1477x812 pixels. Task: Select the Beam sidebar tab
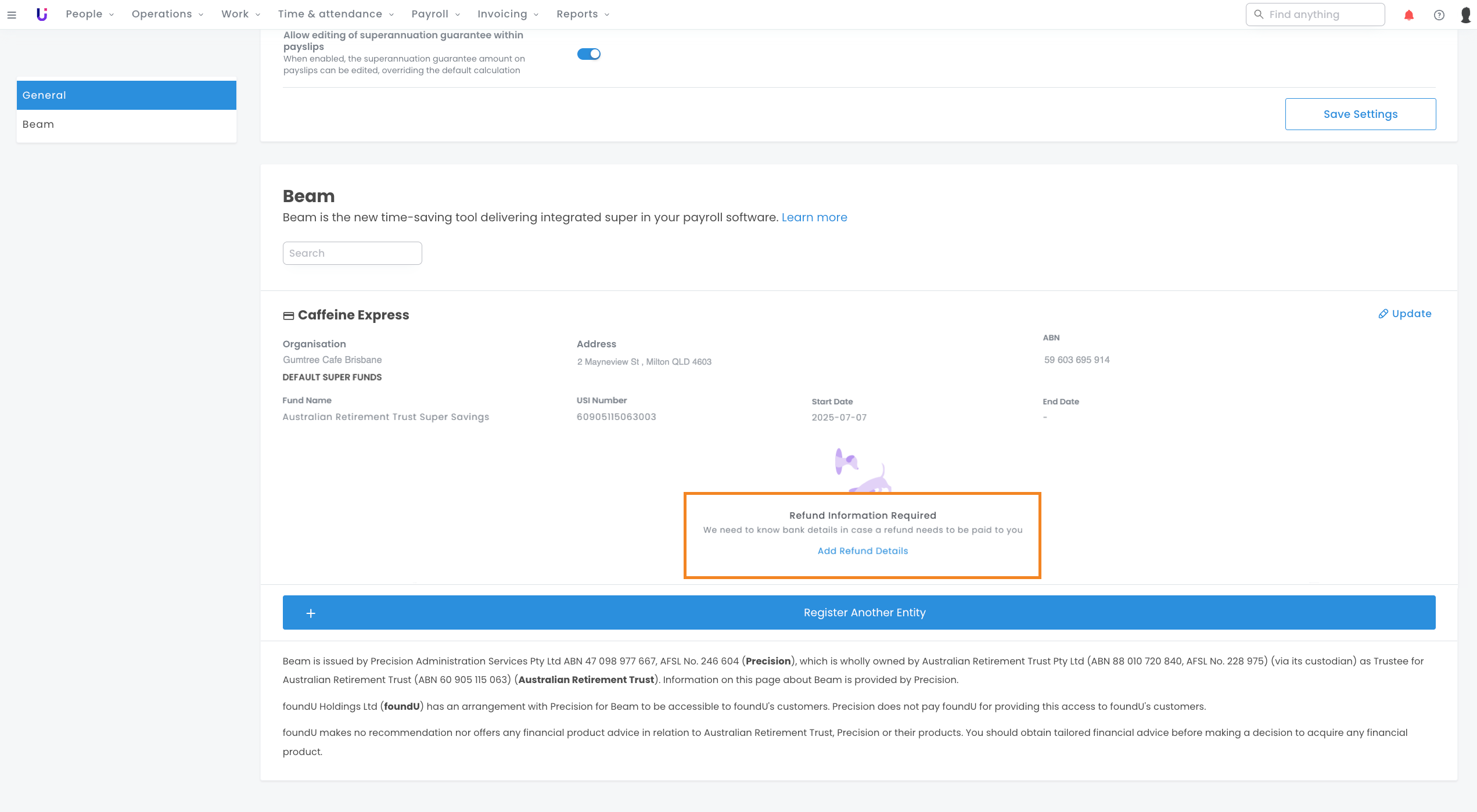click(x=126, y=124)
